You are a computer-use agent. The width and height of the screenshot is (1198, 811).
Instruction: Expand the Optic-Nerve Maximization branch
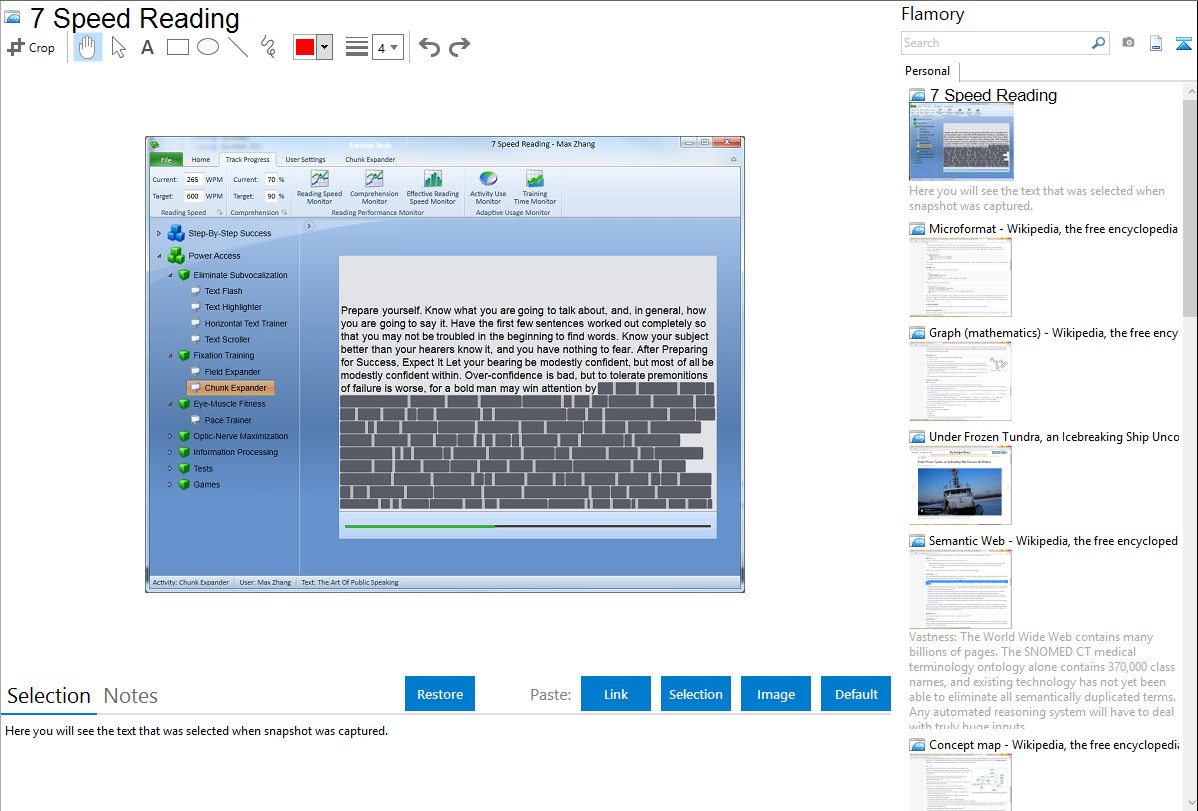click(x=170, y=436)
